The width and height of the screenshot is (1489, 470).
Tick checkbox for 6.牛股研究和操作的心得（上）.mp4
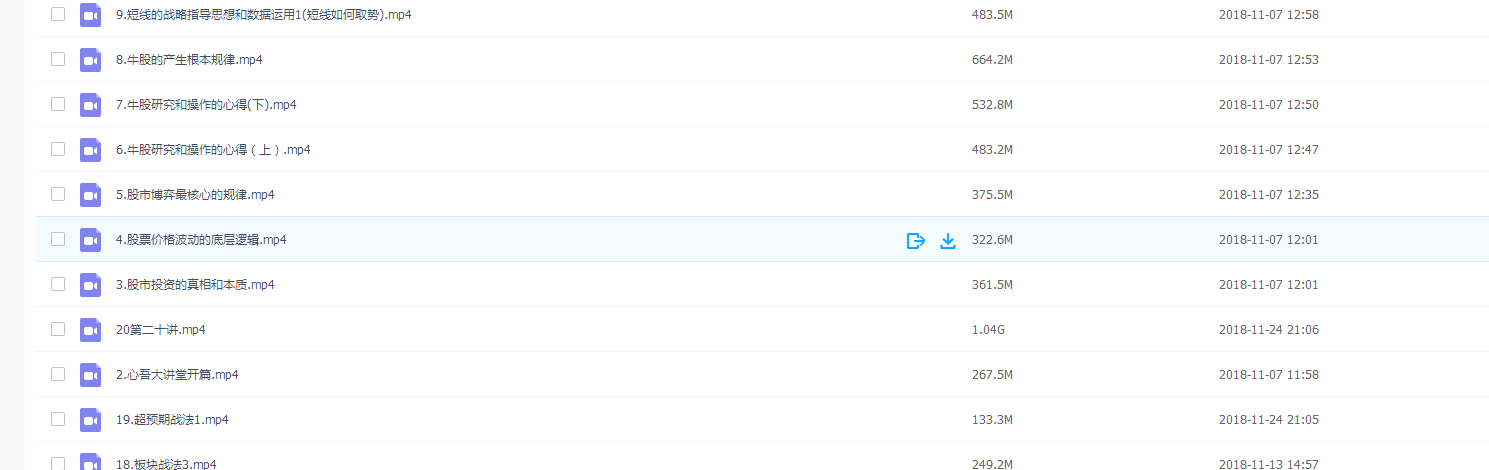(x=58, y=149)
